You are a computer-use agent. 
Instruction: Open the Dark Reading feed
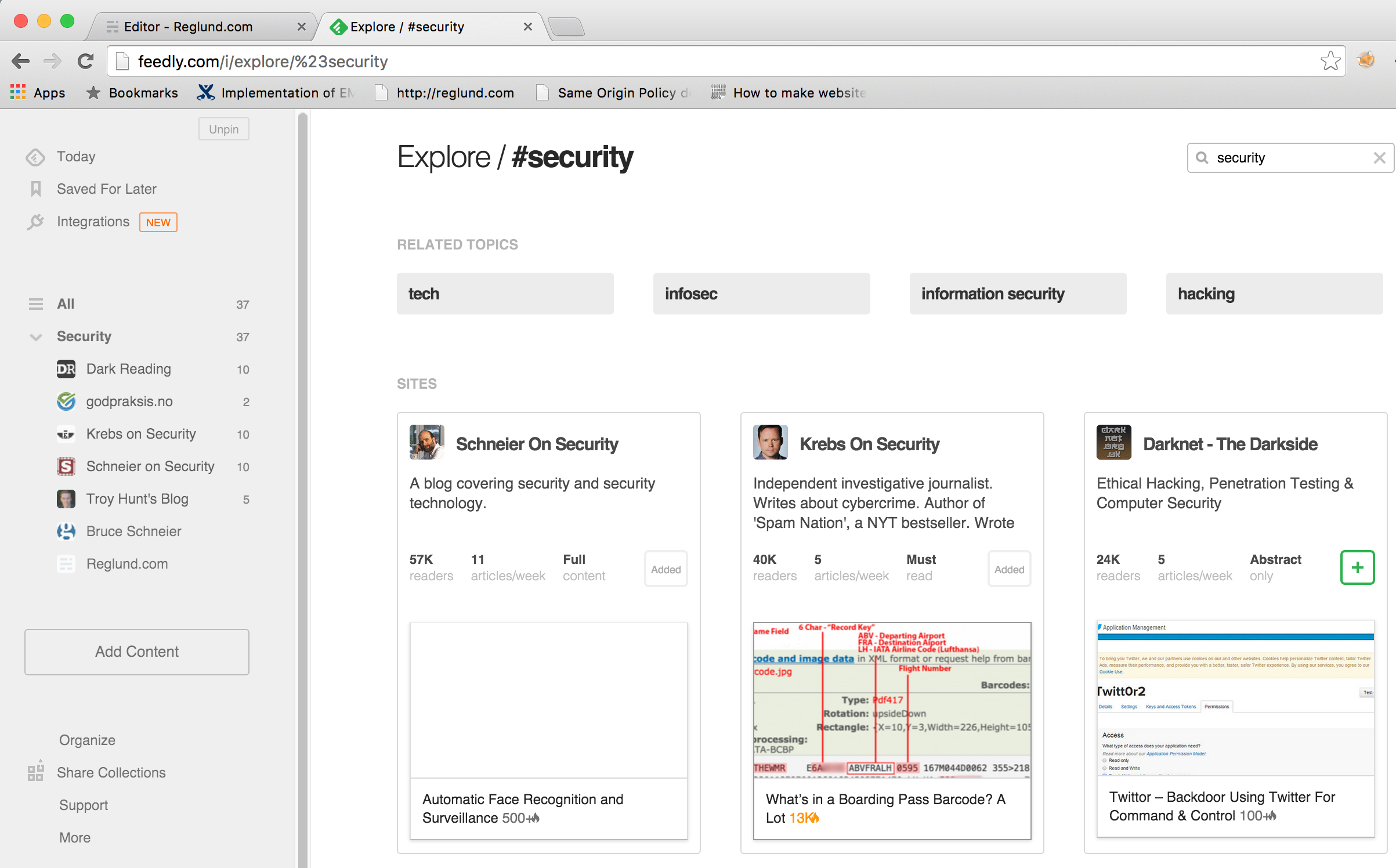tap(129, 369)
